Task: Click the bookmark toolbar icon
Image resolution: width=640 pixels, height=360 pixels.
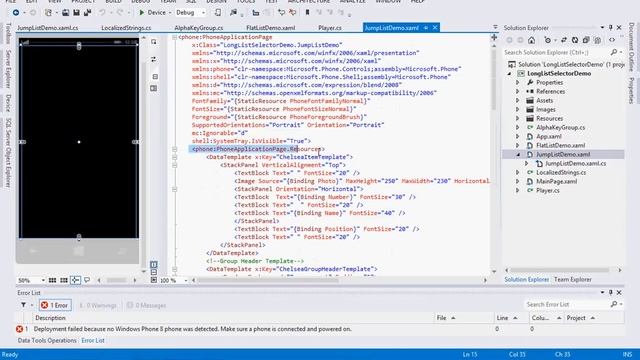Action: [307, 13]
